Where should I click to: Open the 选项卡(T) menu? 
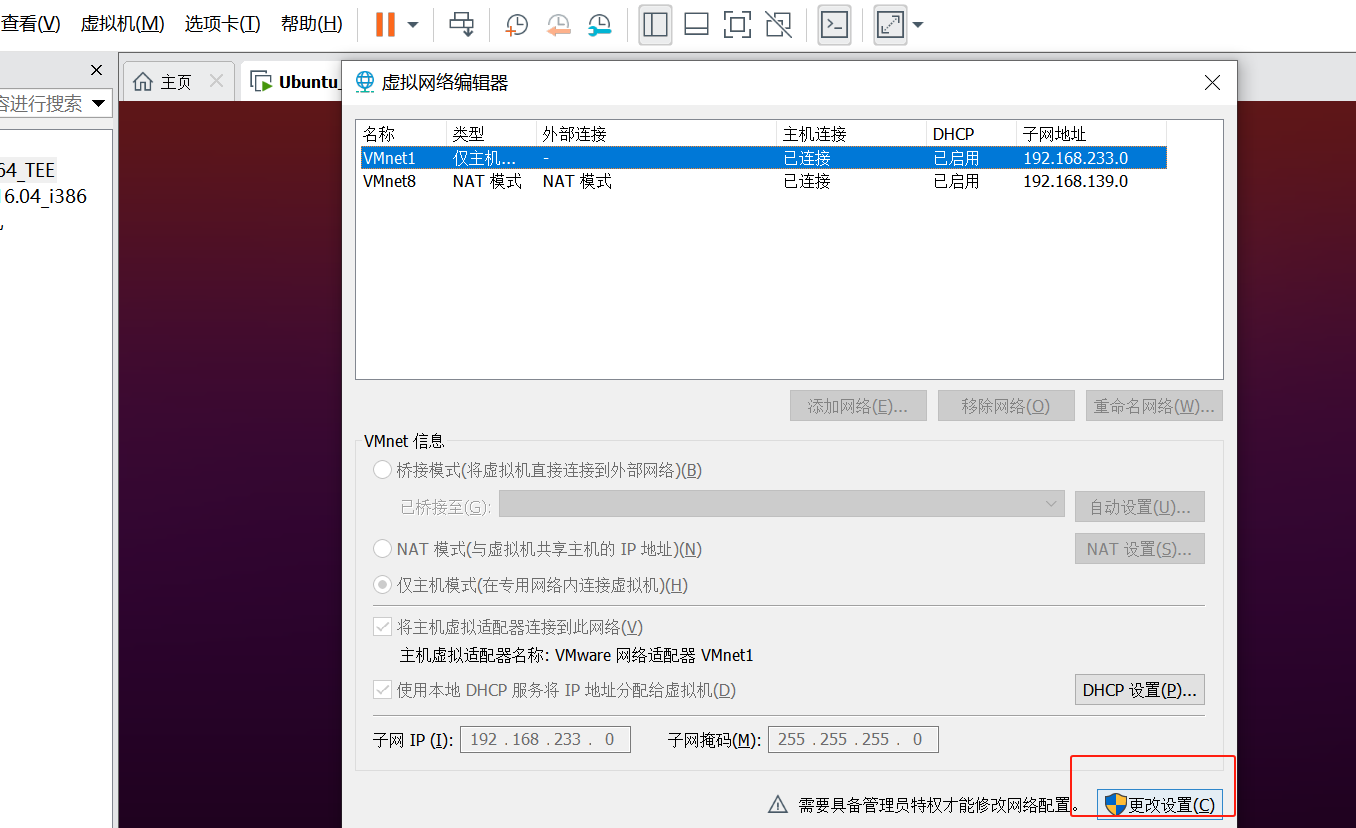pos(222,24)
